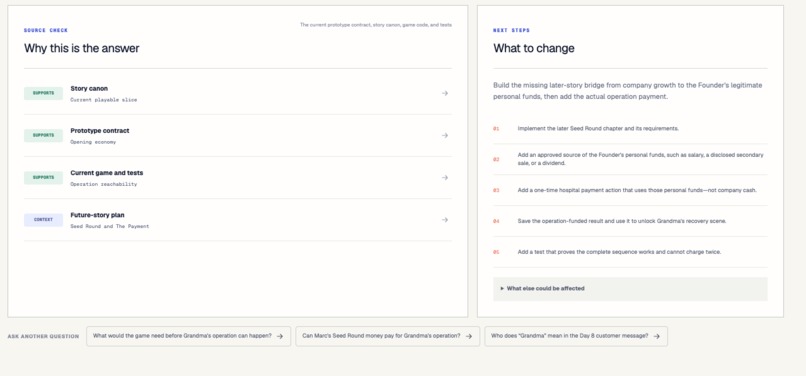The image size is (806, 376).
Task: Click 'Opening economy' subtitle
Action: click(x=93, y=142)
